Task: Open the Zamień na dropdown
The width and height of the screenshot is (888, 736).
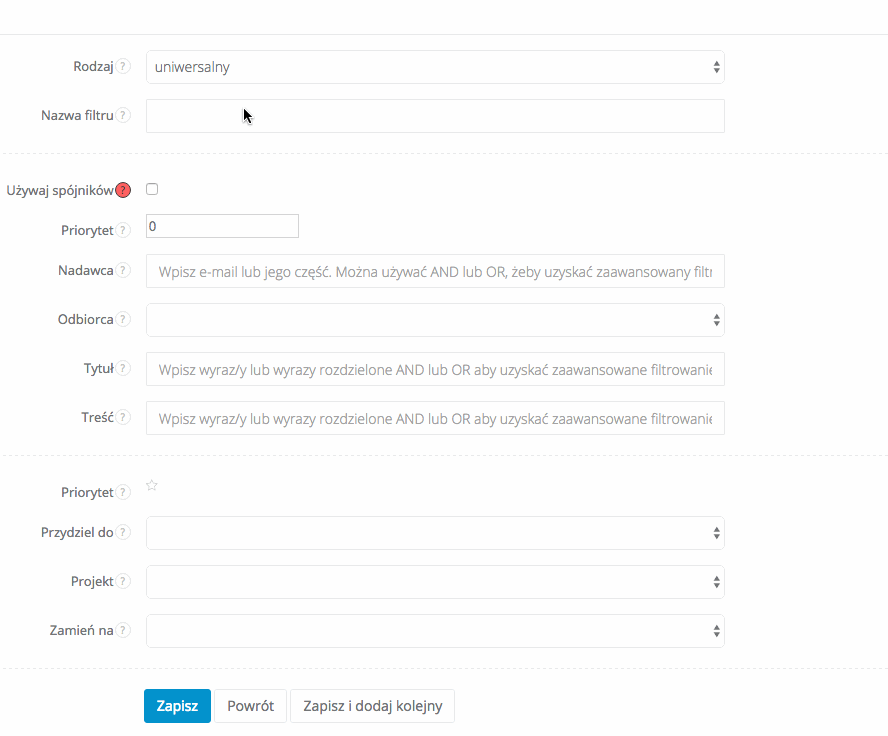Action: [435, 631]
